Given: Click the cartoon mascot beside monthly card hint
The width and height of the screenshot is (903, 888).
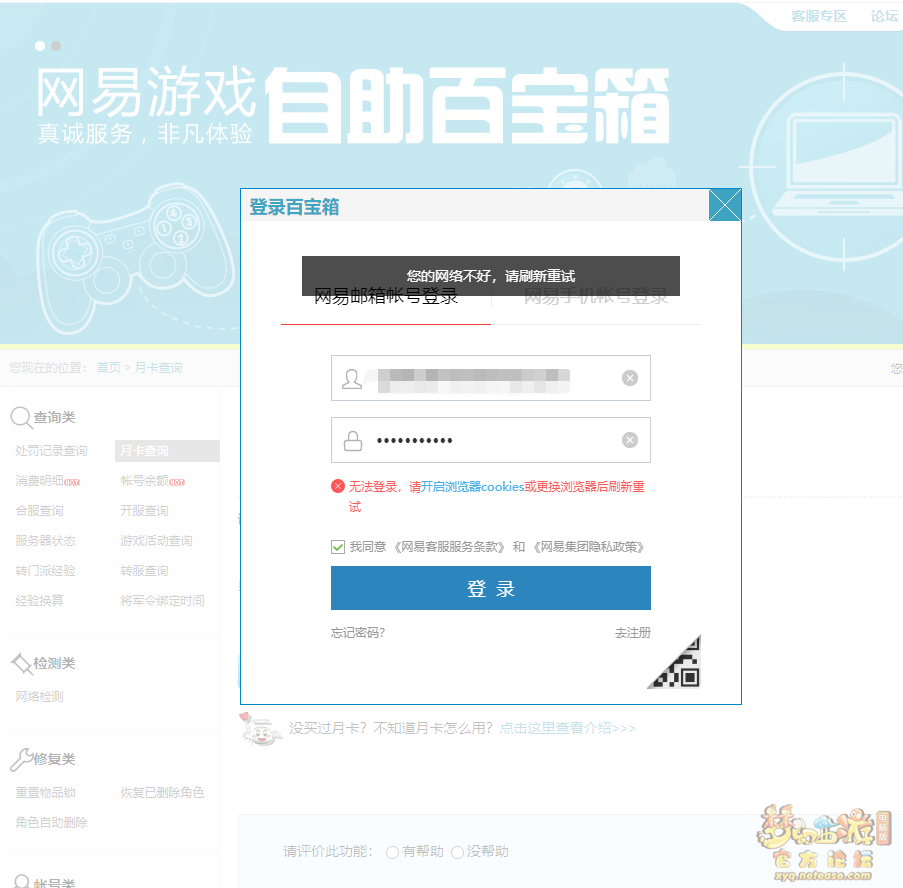Looking at the screenshot, I should coord(261,728).
